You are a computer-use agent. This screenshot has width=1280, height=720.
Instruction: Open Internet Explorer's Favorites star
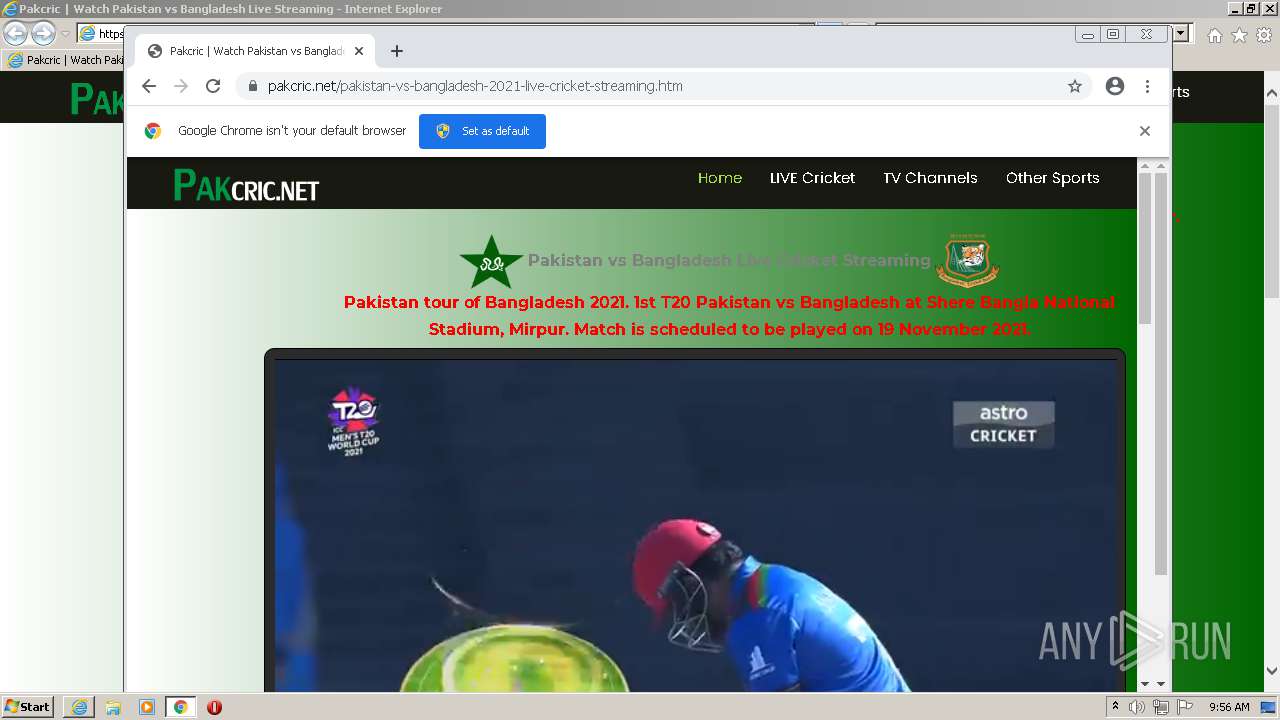point(1239,35)
